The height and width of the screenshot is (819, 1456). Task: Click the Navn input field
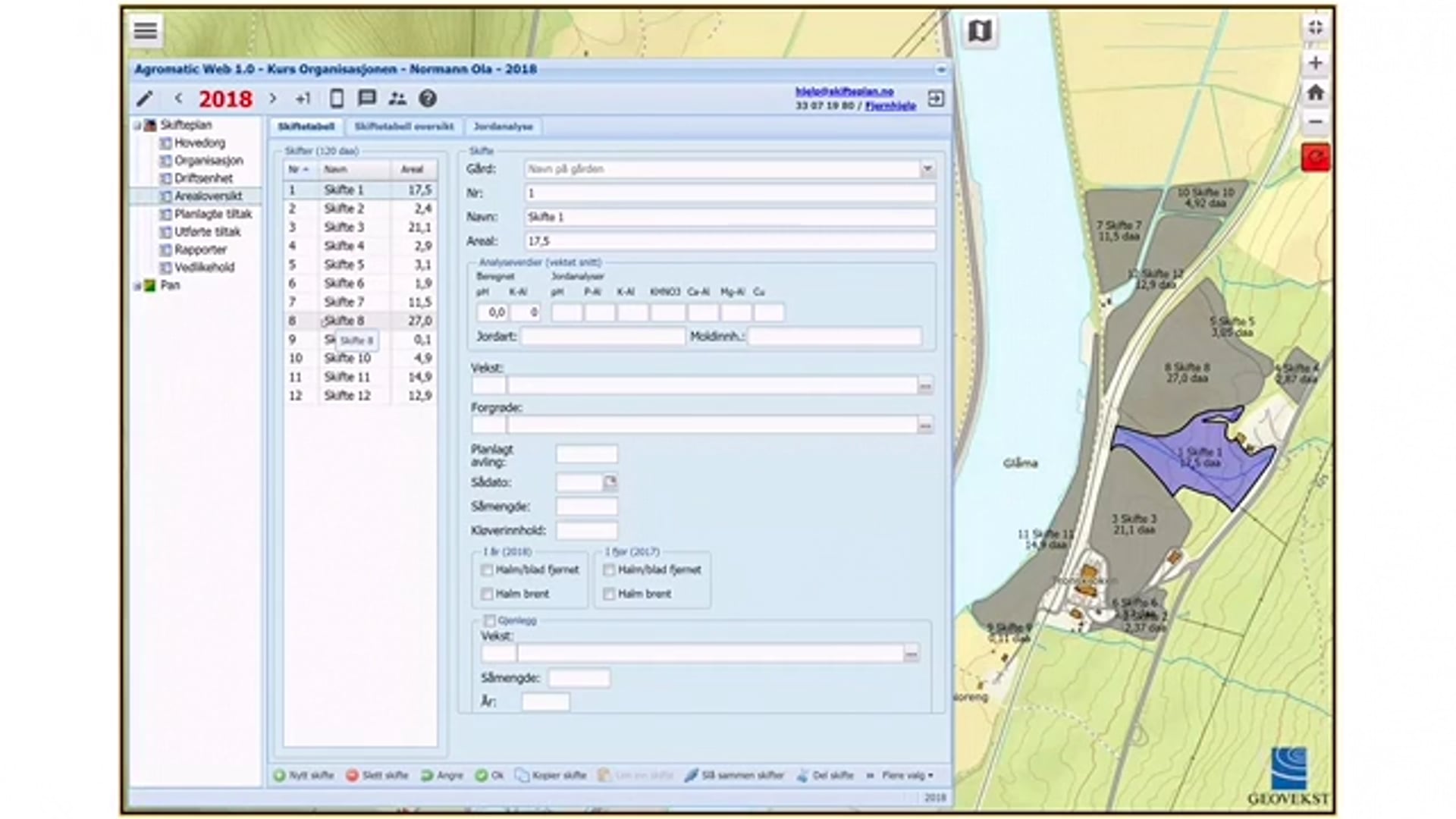click(730, 217)
